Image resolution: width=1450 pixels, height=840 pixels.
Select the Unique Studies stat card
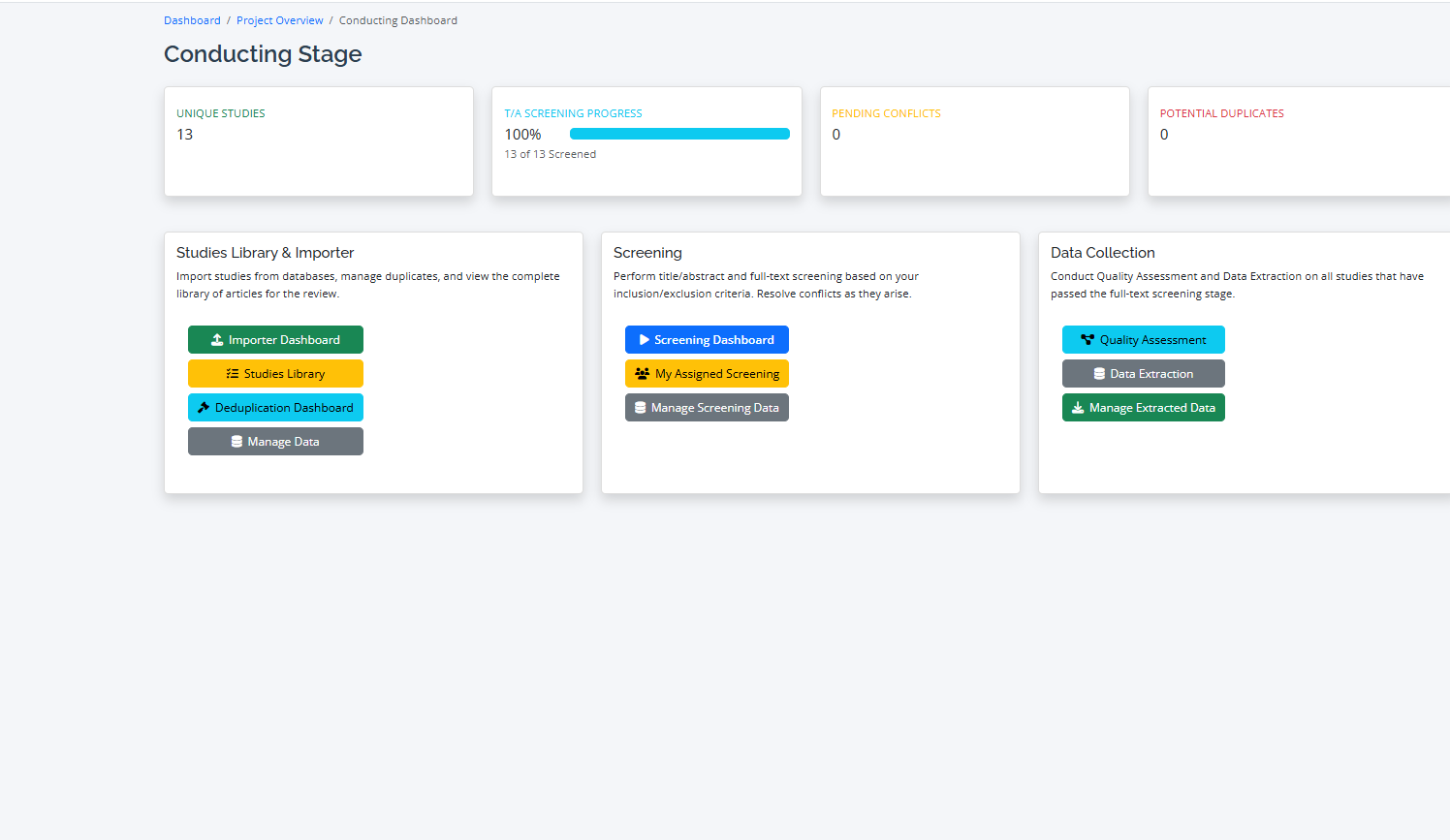click(319, 141)
